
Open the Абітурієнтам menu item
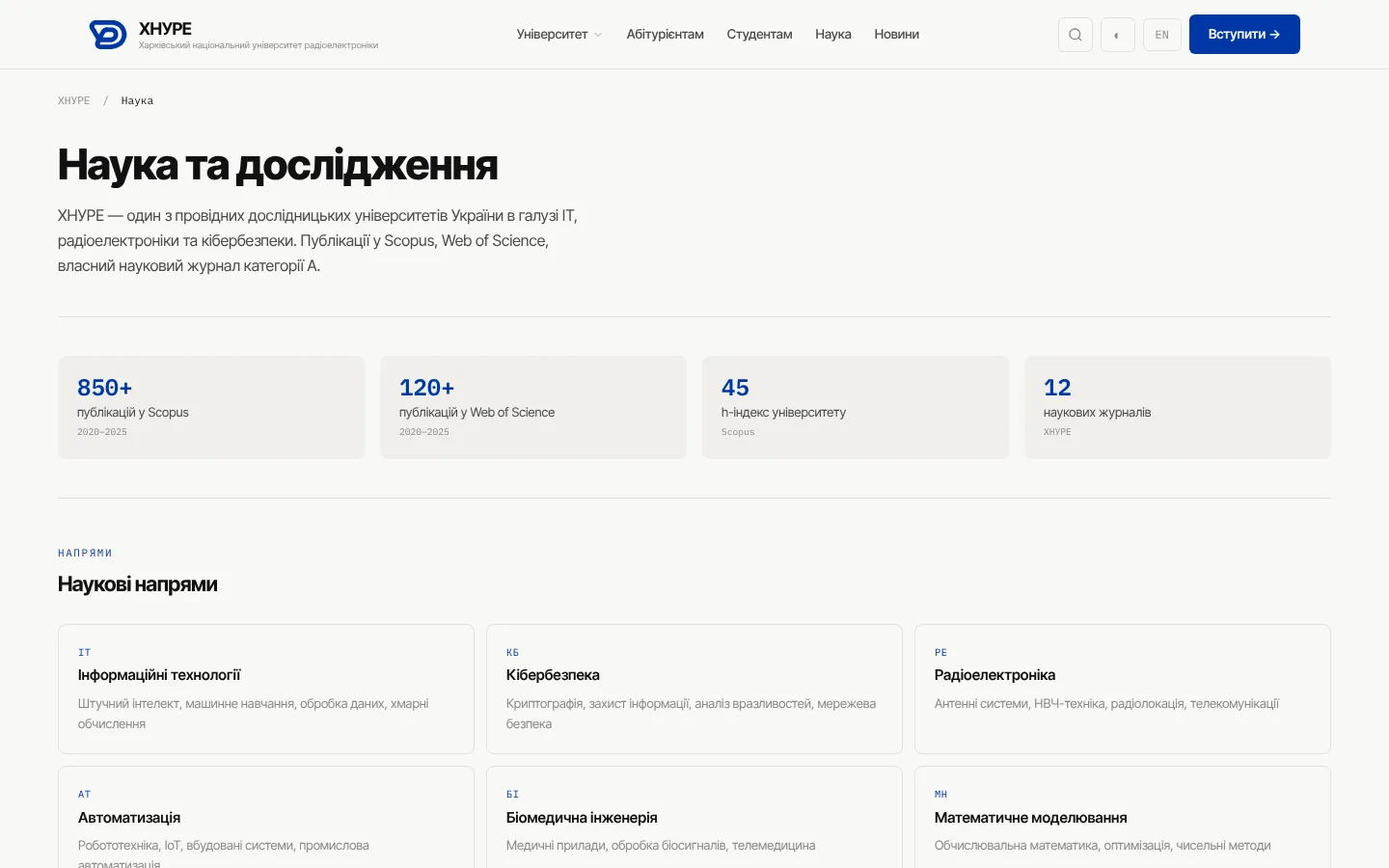click(666, 35)
